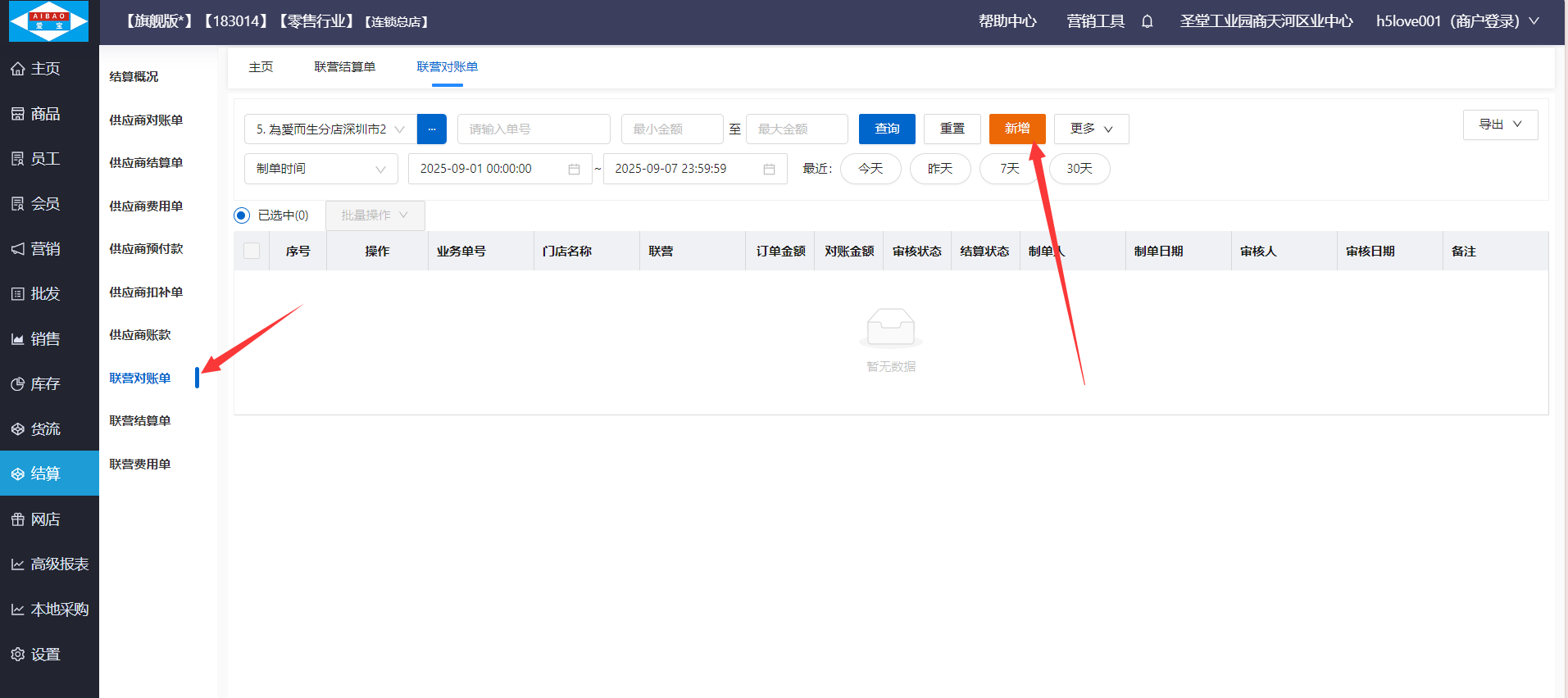Click the 请输入单号 input field
The height and width of the screenshot is (698, 1568).
[x=533, y=129]
